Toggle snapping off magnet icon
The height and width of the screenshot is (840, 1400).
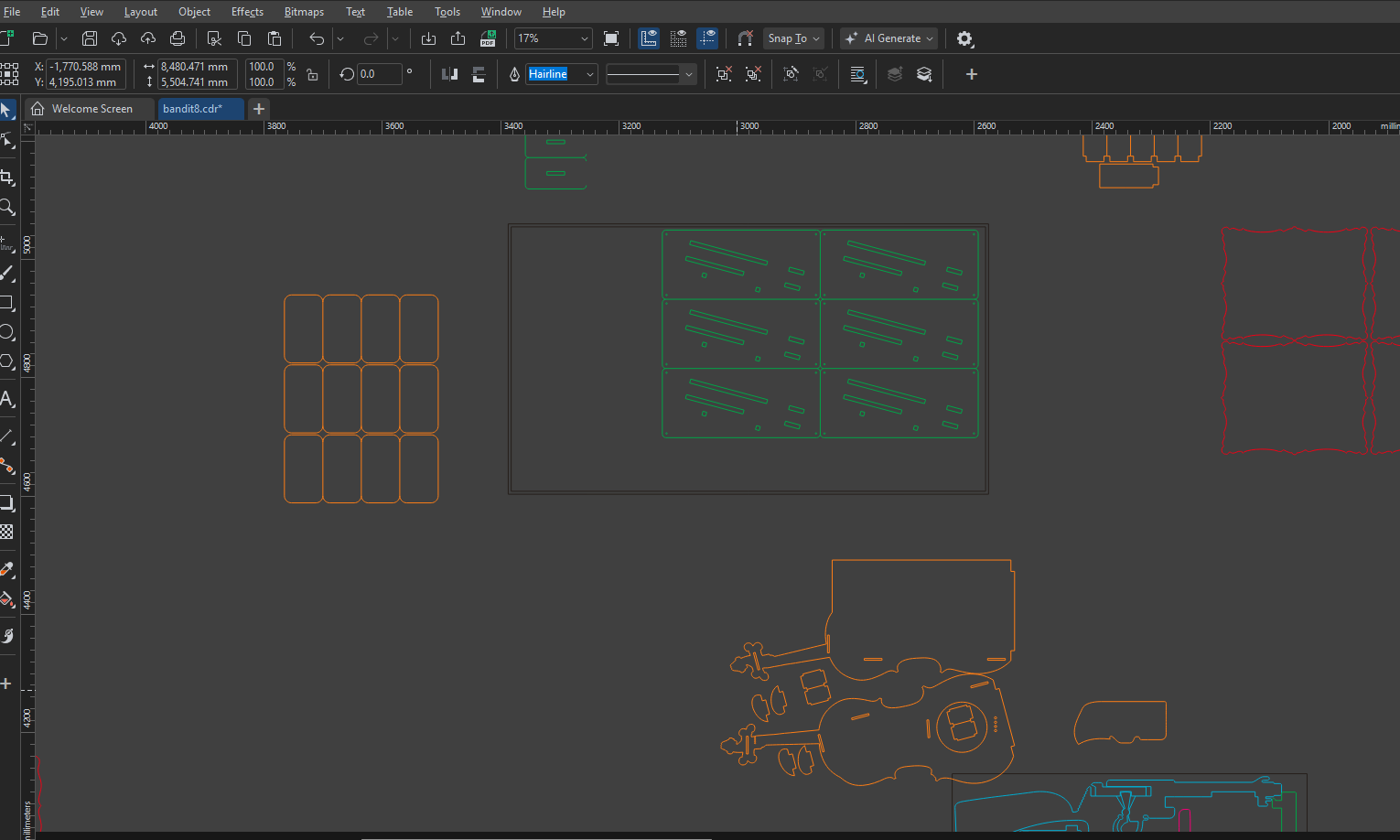[745, 38]
